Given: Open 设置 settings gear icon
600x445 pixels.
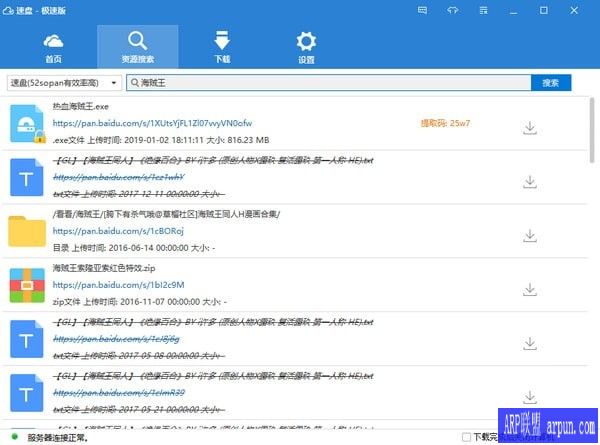Looking at the screenshot, I should (x=306, y=46).
